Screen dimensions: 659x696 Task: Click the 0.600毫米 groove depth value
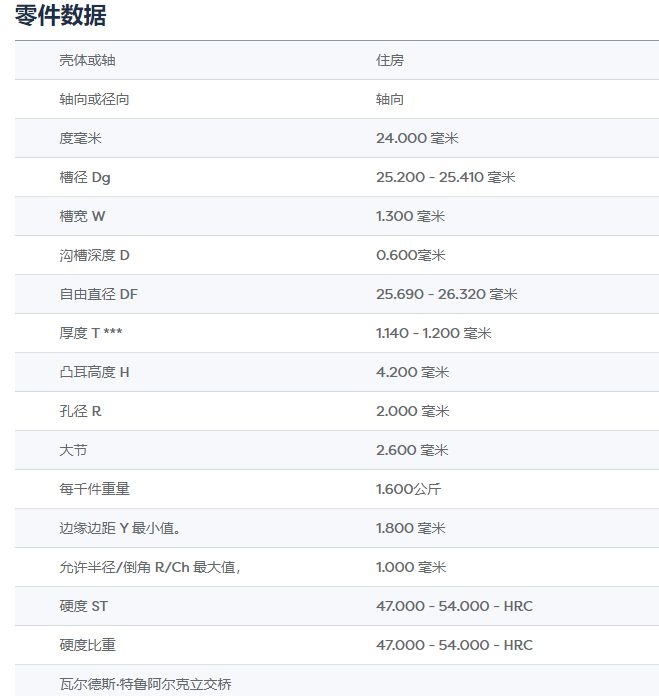tap(410, 255)
